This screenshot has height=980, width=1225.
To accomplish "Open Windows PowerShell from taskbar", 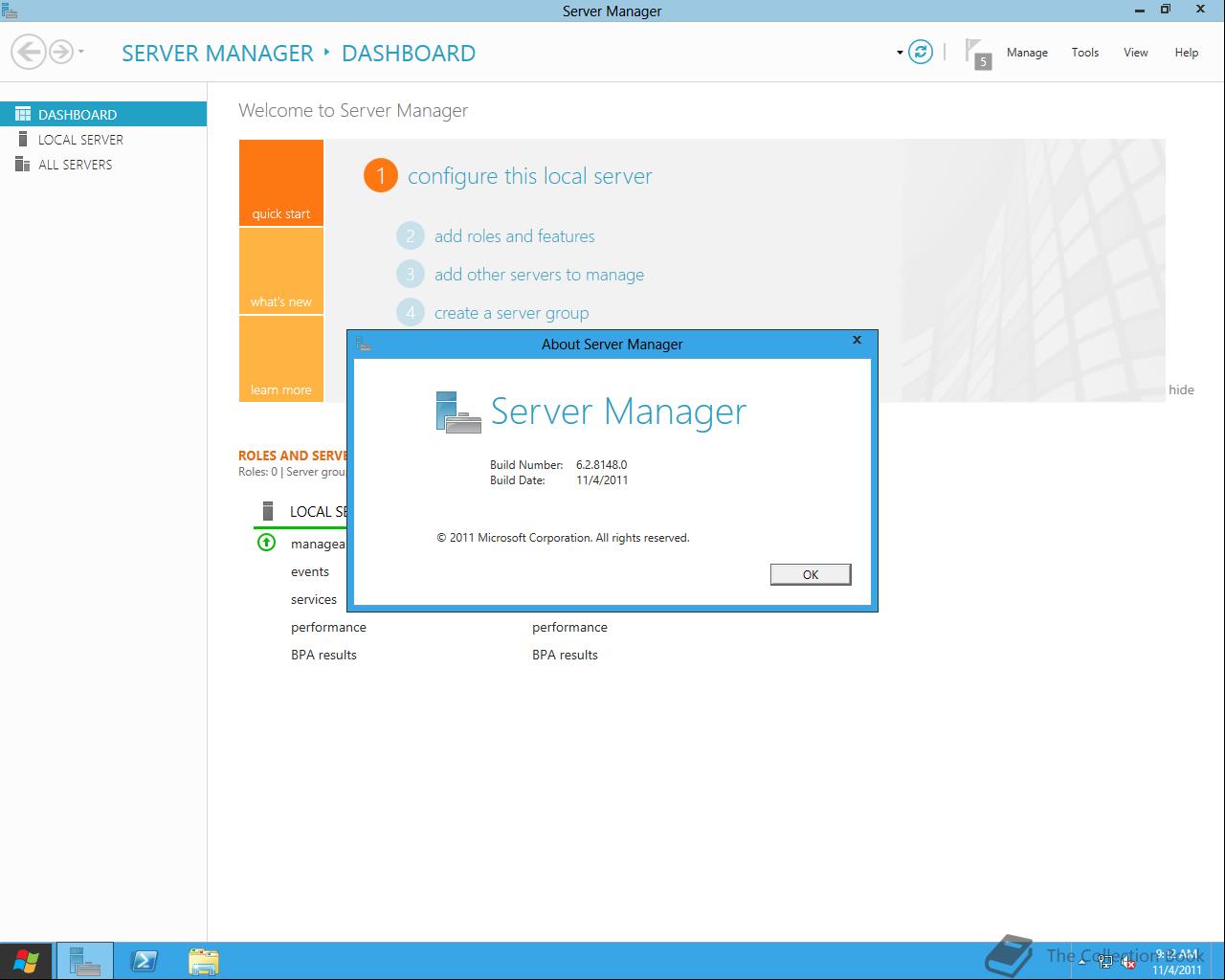I will (x=145, y=961).
